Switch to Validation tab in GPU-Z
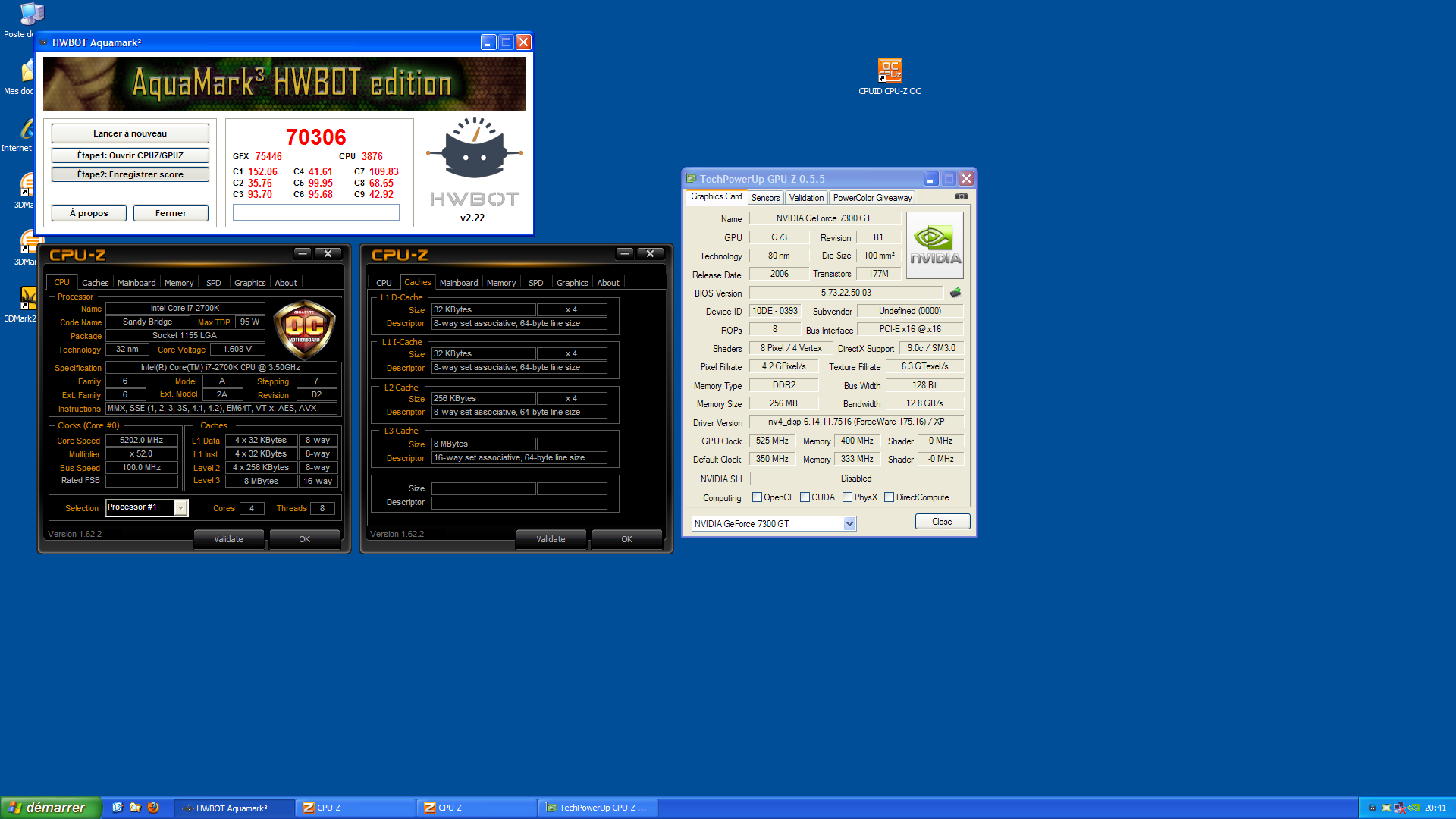The width and height of the screenshot is (1456, 819). coord(806,198)
